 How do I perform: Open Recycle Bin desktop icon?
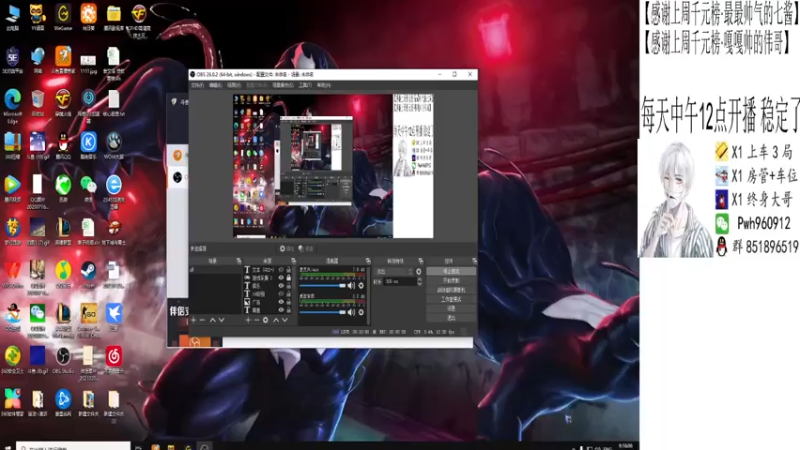pyautogui.click(x=38, y=102)
